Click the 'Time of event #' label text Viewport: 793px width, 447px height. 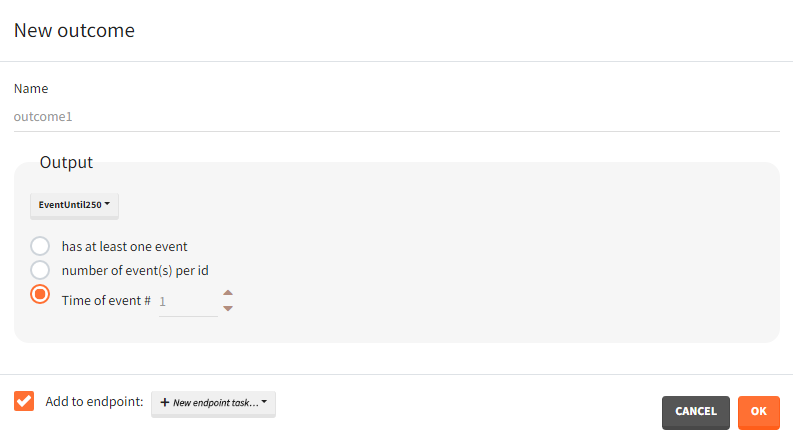coord(106,300)
